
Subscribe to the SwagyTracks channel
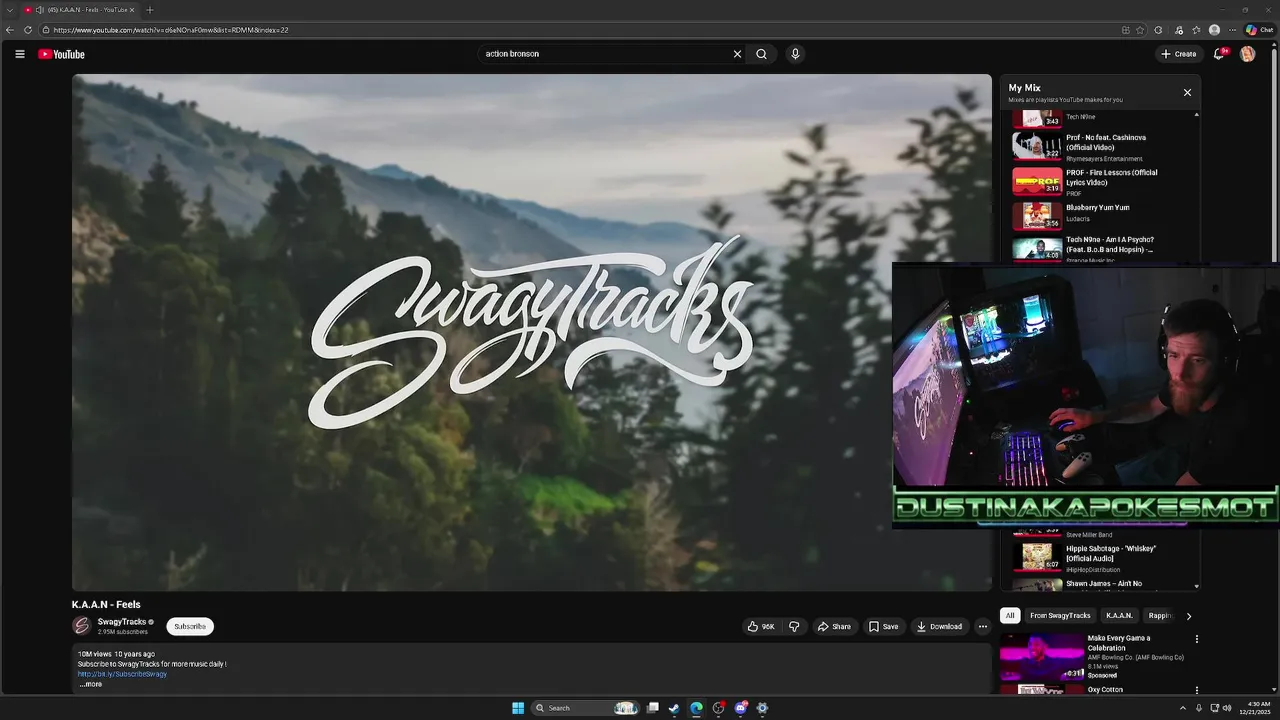190,627
